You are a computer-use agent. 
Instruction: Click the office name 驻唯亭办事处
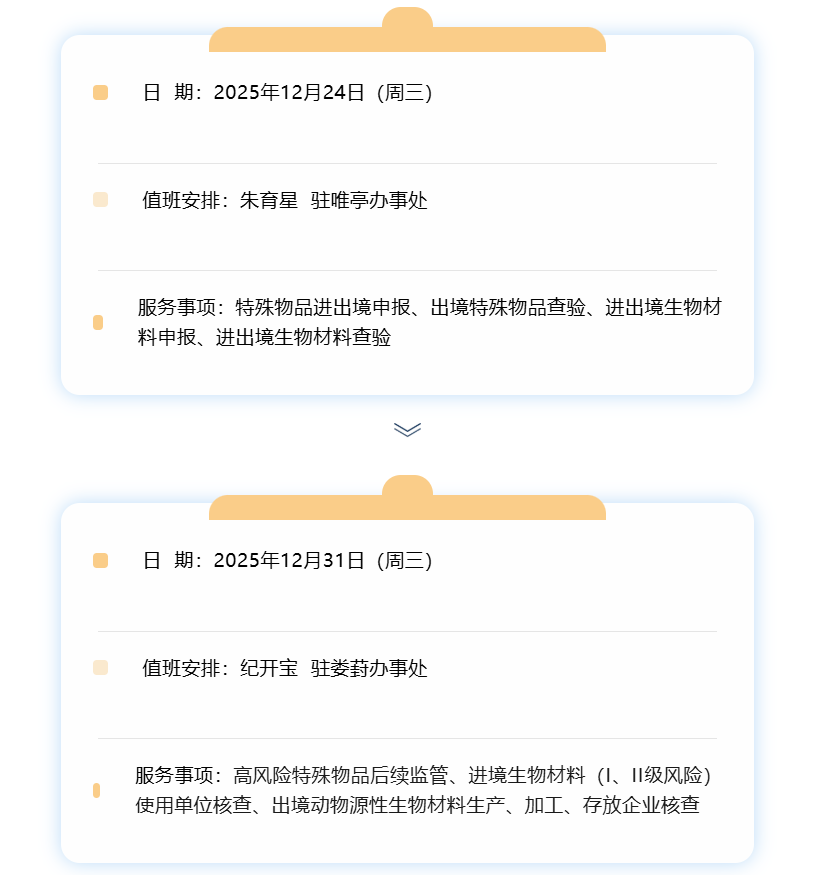pos(369,200)
